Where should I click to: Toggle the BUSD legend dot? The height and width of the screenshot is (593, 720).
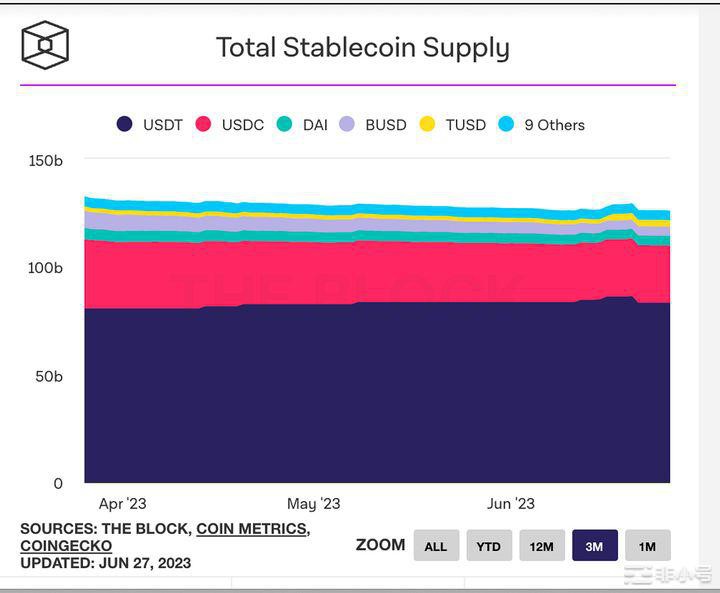(346, 125)
